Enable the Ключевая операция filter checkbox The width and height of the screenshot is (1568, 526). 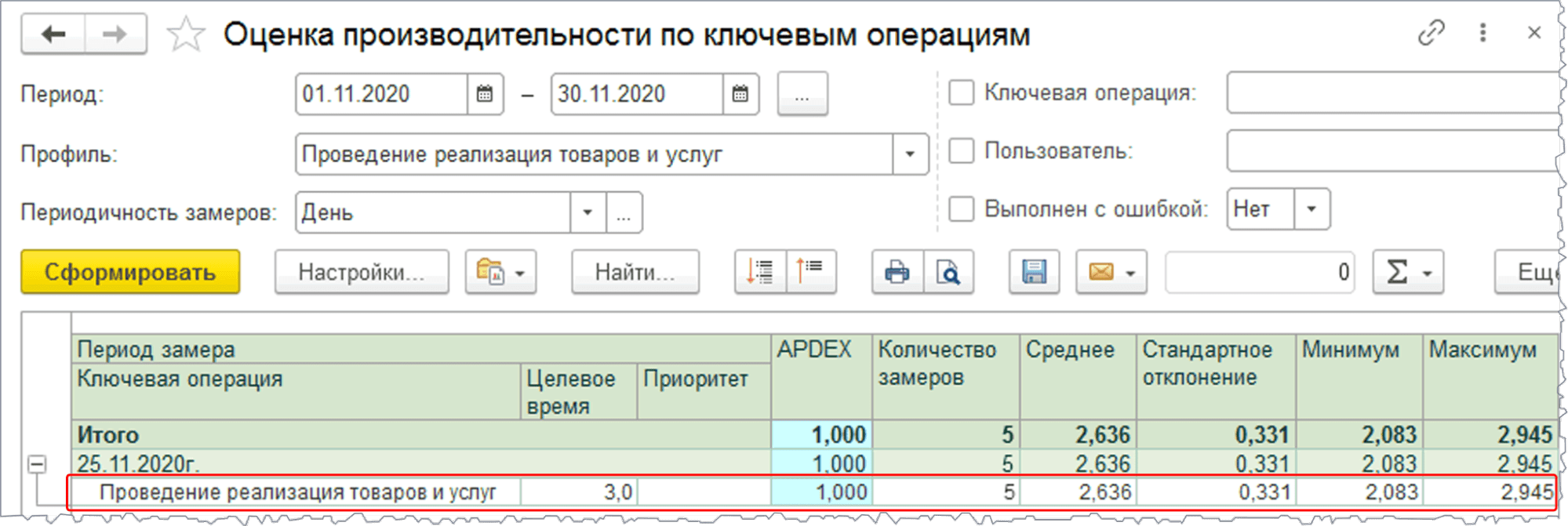(961, 93)
